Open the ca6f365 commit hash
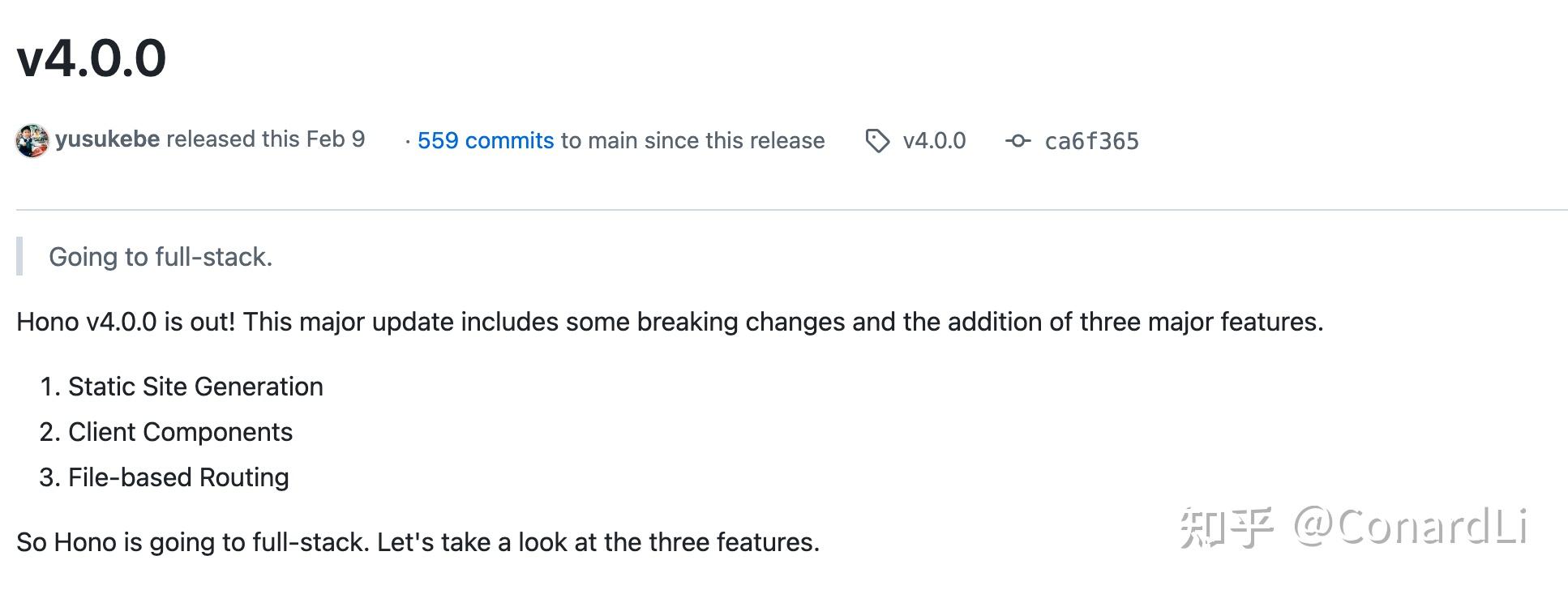This screenshot has width=1568, height=590. (x=1090, y=141)
